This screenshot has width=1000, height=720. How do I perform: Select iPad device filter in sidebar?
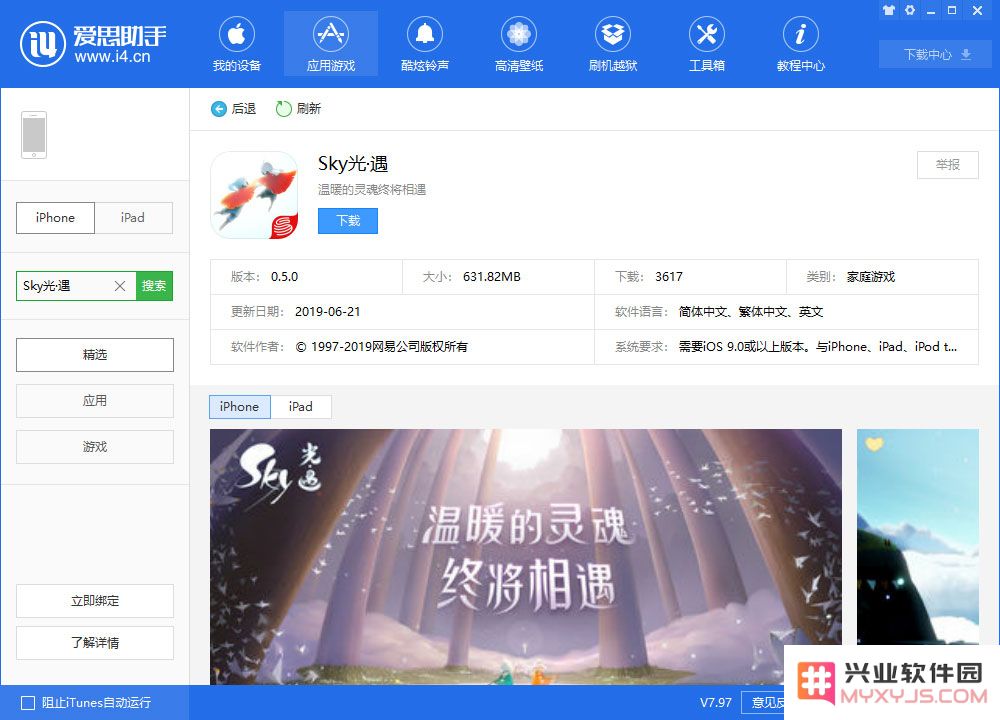tap(133, 217)
